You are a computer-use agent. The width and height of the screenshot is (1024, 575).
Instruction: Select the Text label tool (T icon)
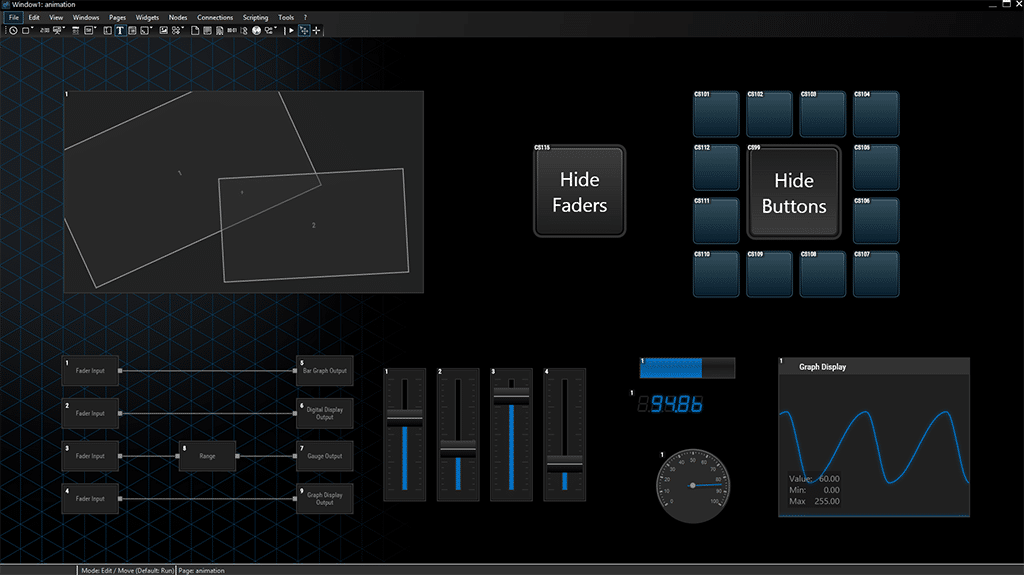coord(119,31)
